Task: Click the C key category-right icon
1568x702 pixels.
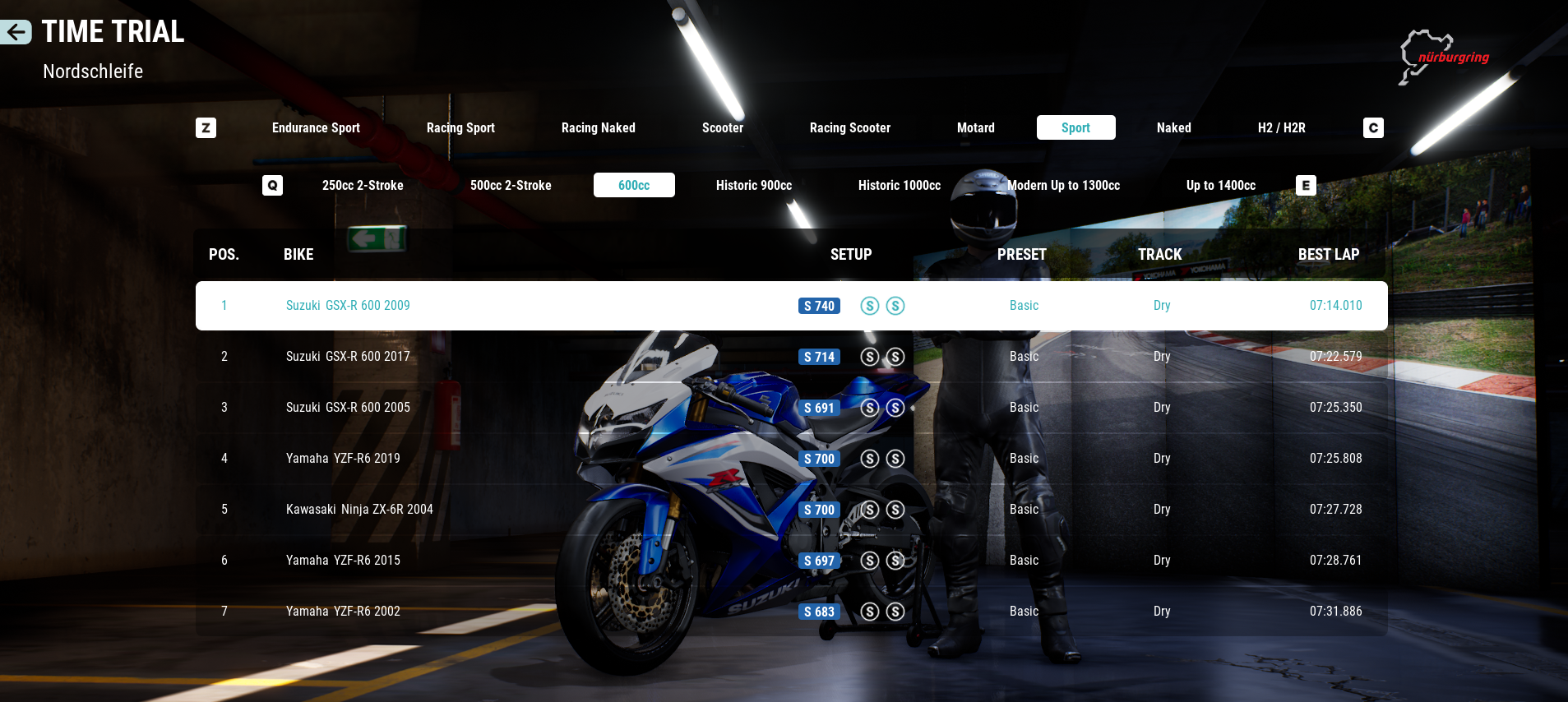Action: pyautogui.click(x=1373, y=127)
